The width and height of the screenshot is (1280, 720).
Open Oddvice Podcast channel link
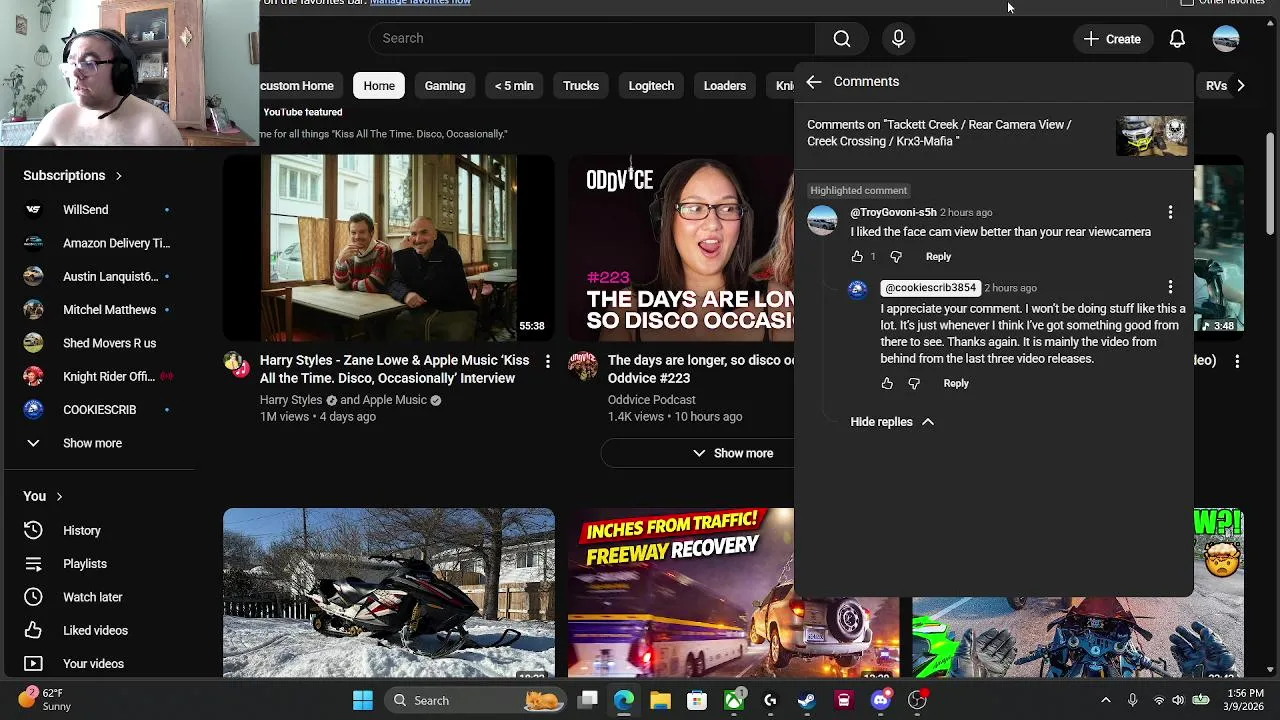pyautogui.click(x=651, y=400)
